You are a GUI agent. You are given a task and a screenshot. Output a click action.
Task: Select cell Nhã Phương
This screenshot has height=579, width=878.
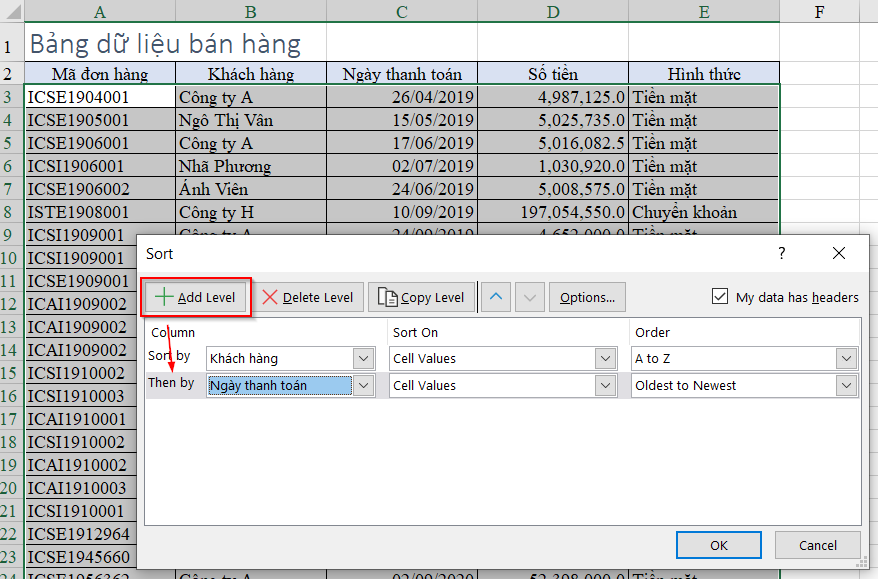pyautogui.click(x=251, y=166)
